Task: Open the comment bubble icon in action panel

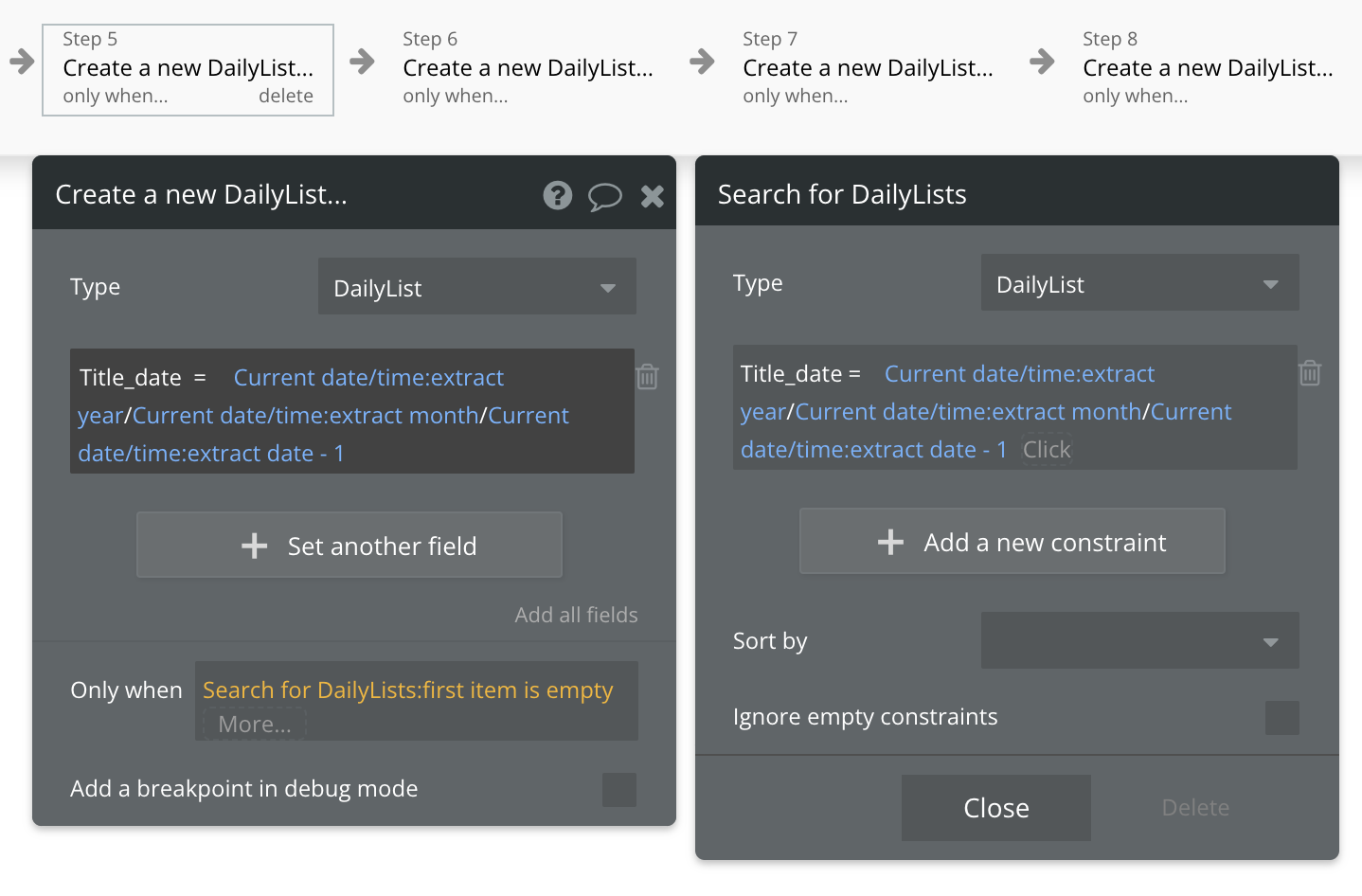Action: 605,196
